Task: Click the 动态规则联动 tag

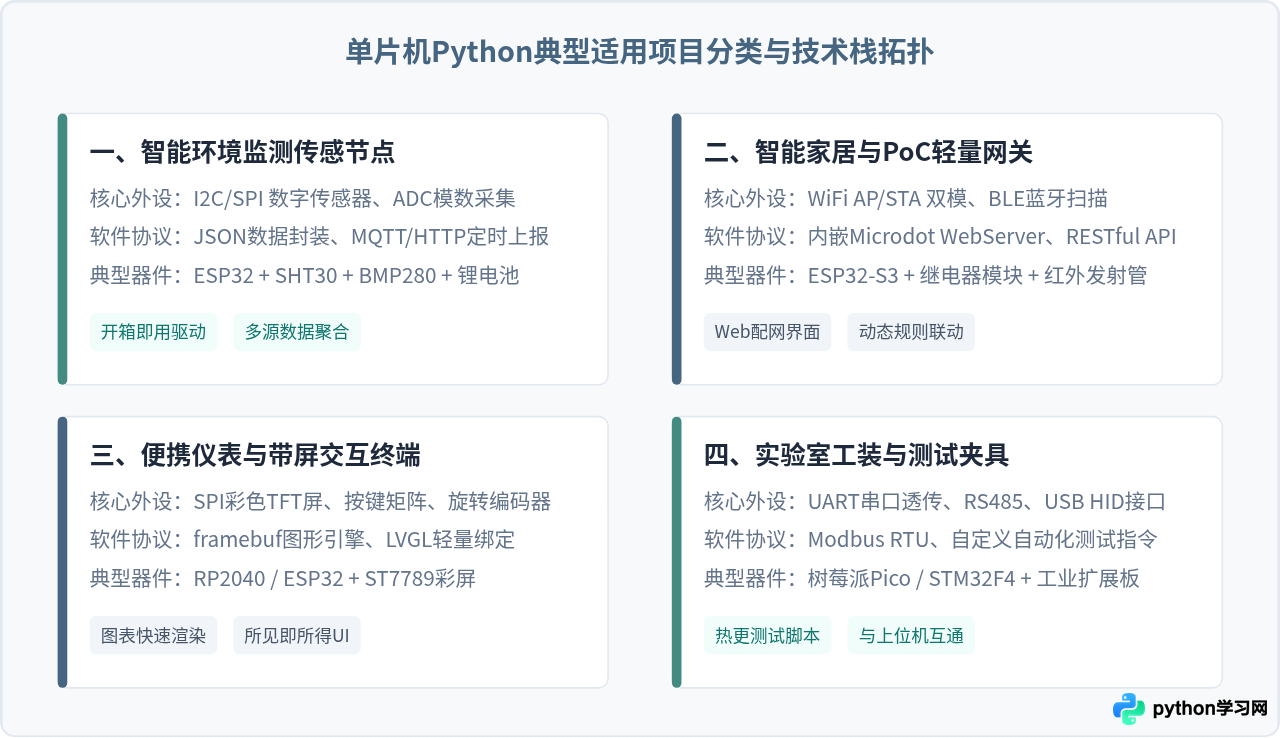Action: (911, 332)
